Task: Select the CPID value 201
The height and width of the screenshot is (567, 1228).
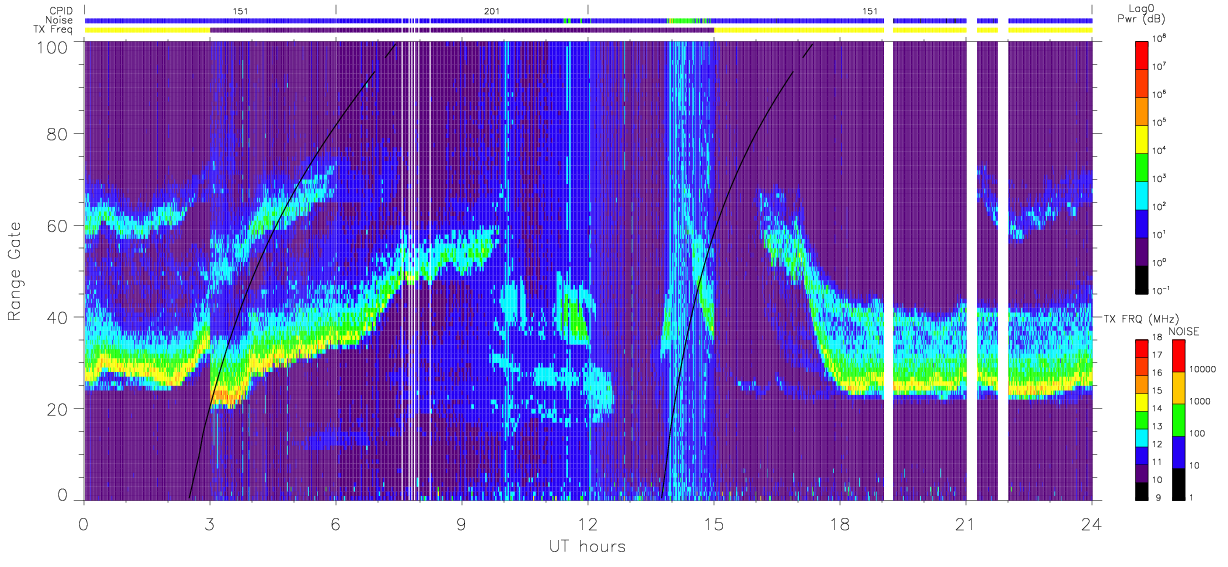Action: pos(492,11)
